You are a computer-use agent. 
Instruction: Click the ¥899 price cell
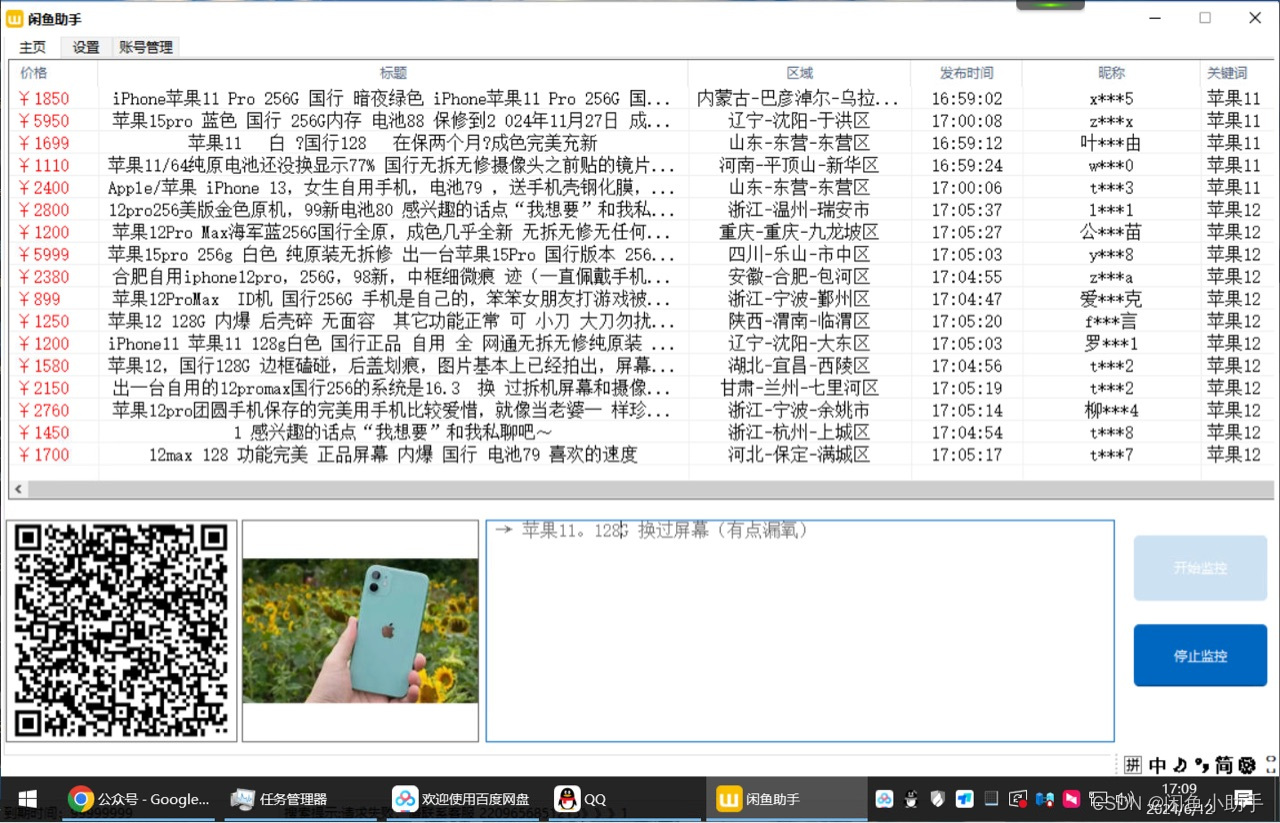tap(40, 299)
